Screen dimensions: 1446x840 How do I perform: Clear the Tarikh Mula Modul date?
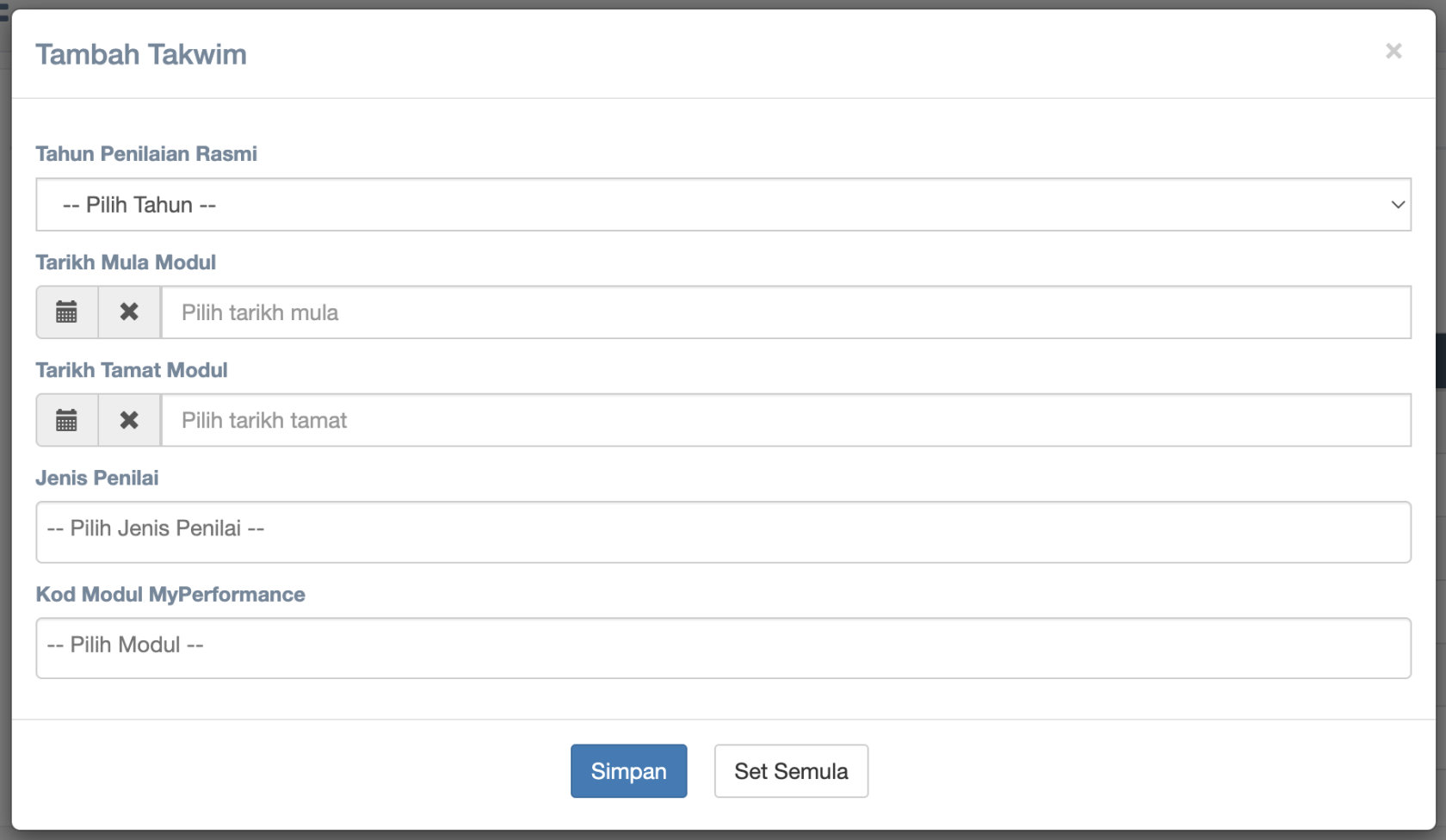point(129,312)
